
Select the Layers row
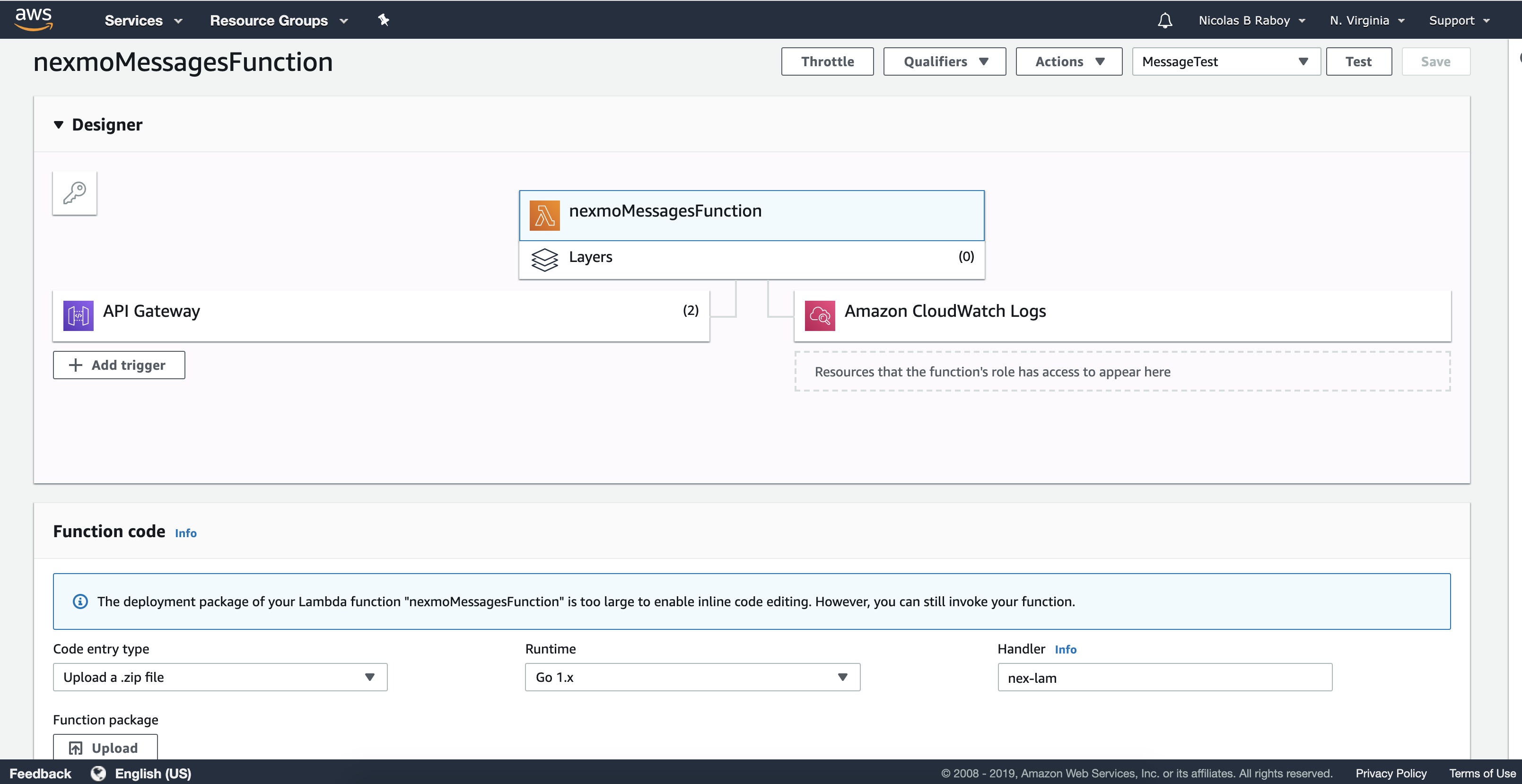click(x=752, y=260)
